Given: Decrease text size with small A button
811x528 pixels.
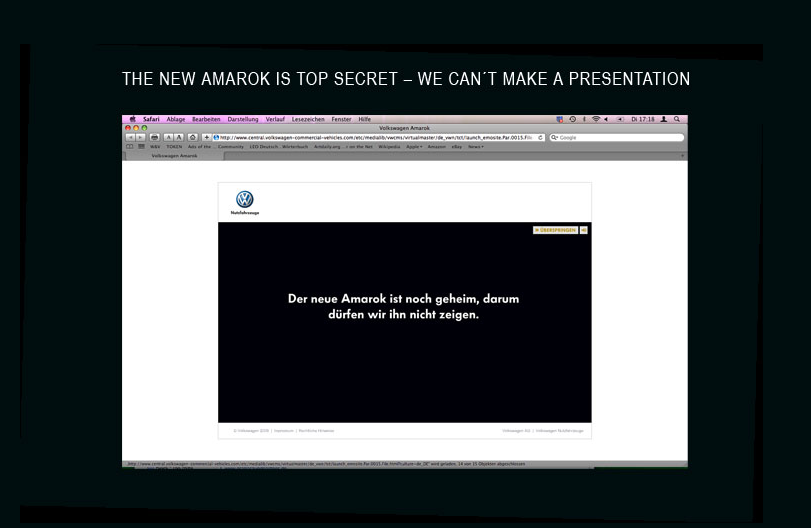Looking at the screenshot, I should [168, 137].
